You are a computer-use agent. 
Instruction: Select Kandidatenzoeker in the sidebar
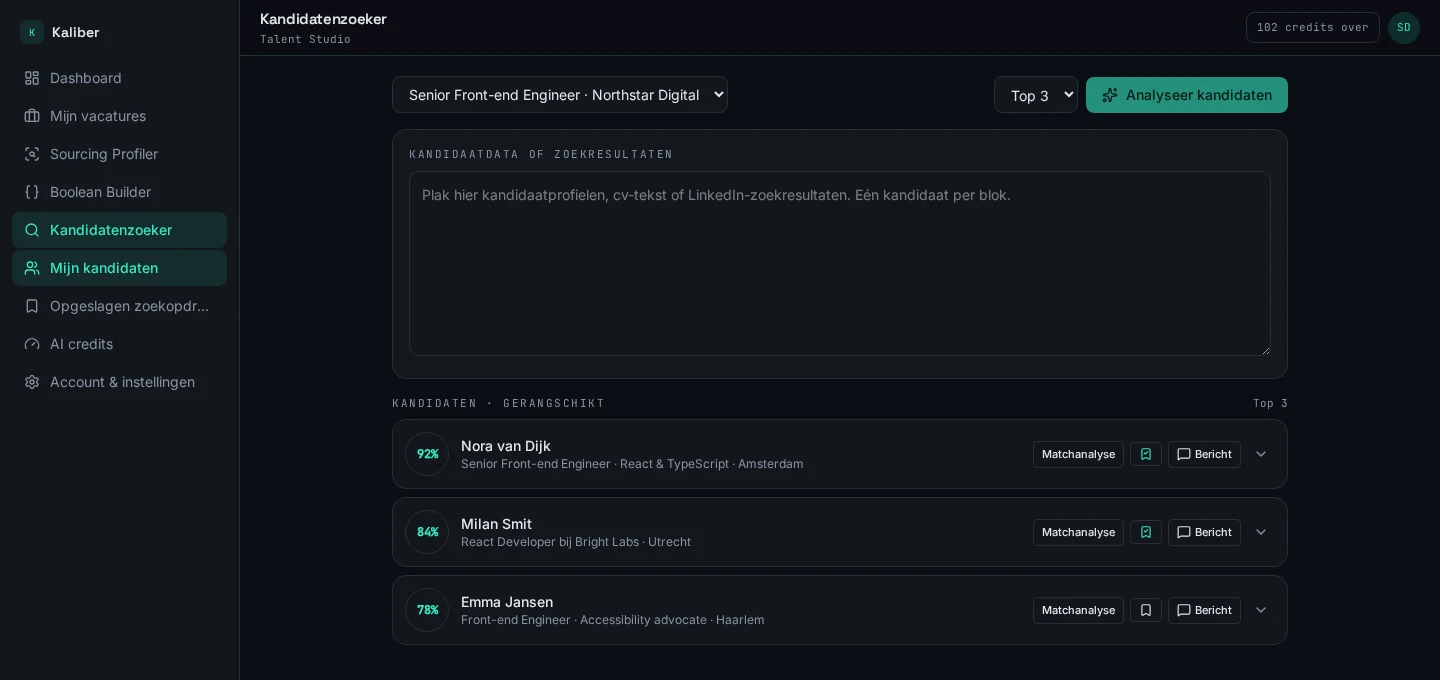[x=119, y=230]
